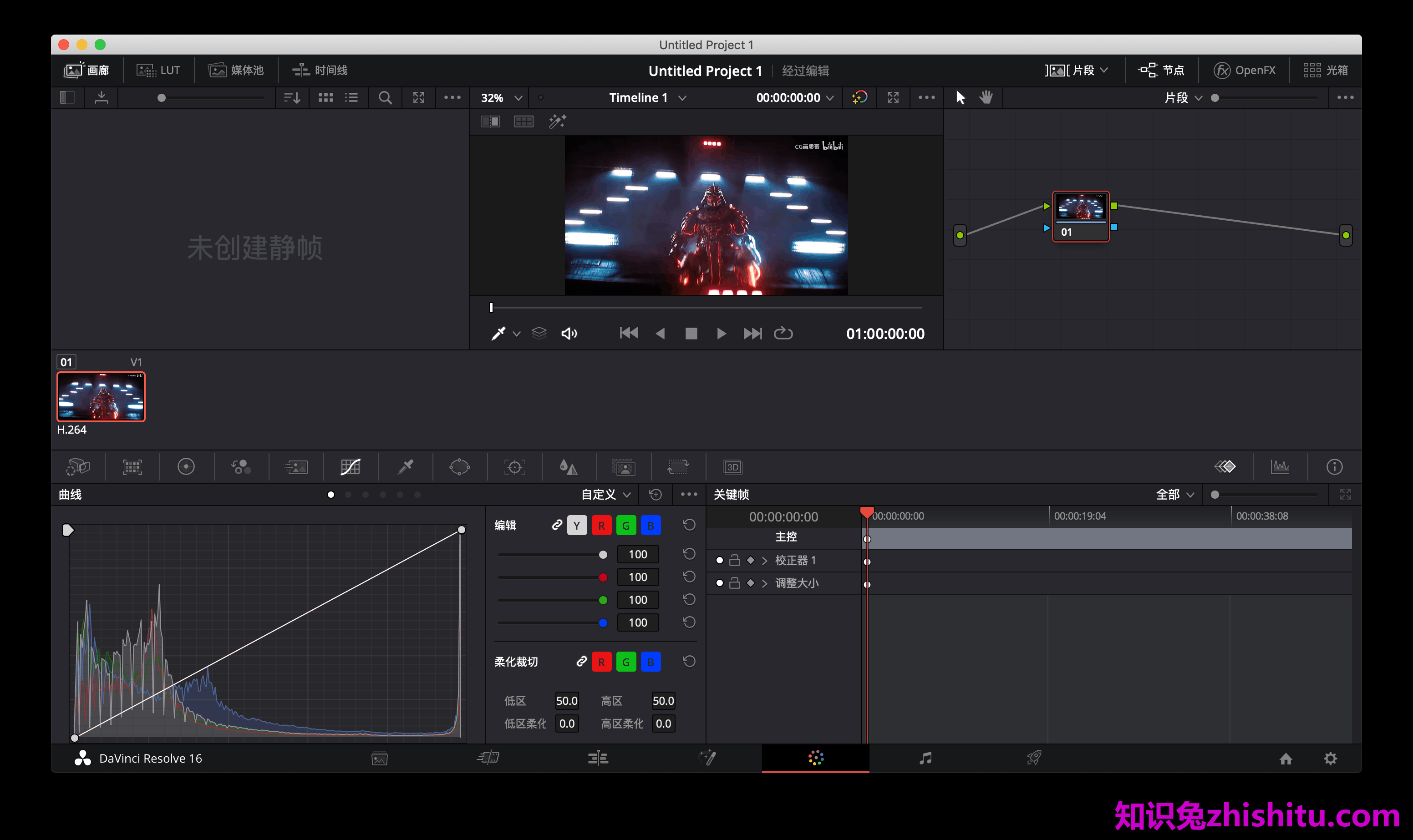Screen dimensions: 1413x840
Task: Open the RGB Mixer palette icon
Action: click(x=241, y=466)
